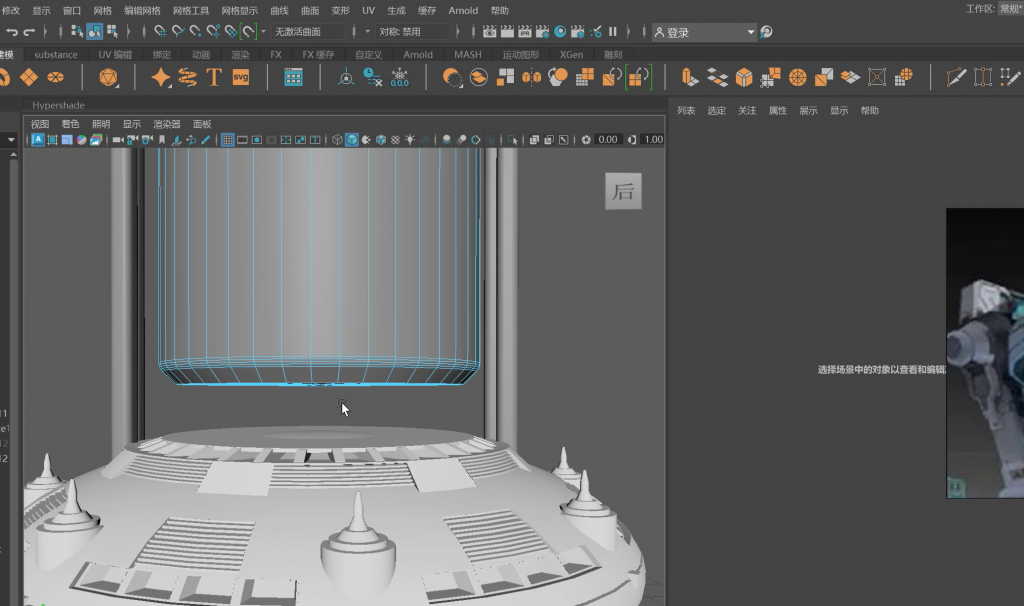
Task: Open the 编辑网格 menu
Action: pyautogui.click(x=142, y=10)
